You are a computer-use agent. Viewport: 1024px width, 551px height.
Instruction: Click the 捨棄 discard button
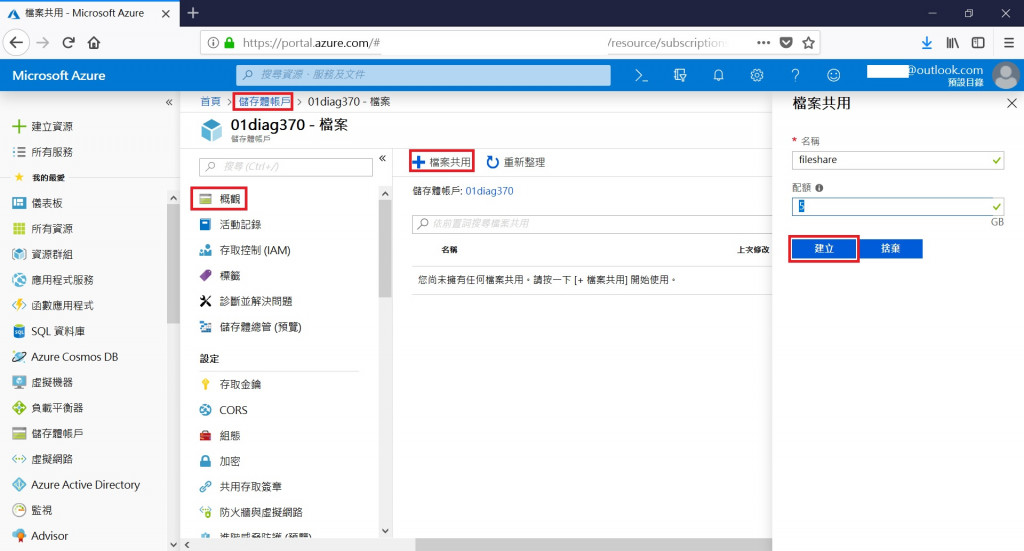click(x=890, y=249)
